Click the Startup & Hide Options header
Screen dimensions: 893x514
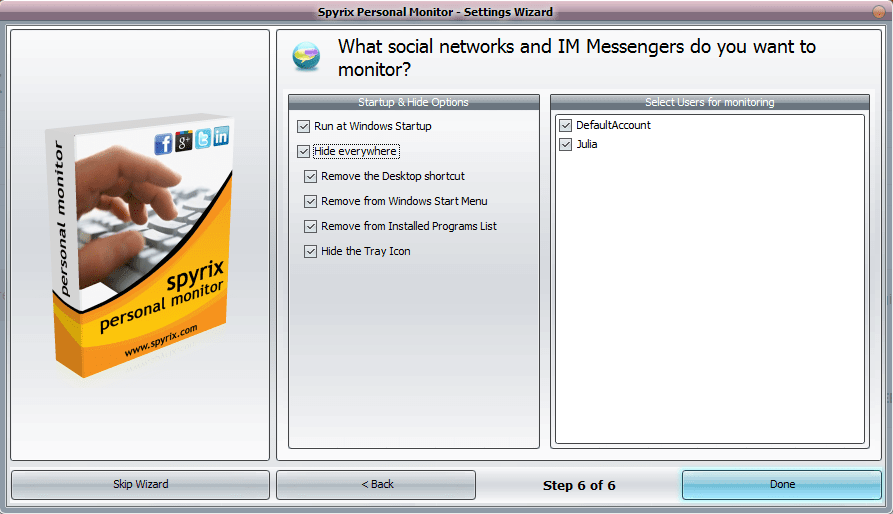click(413, 102)
